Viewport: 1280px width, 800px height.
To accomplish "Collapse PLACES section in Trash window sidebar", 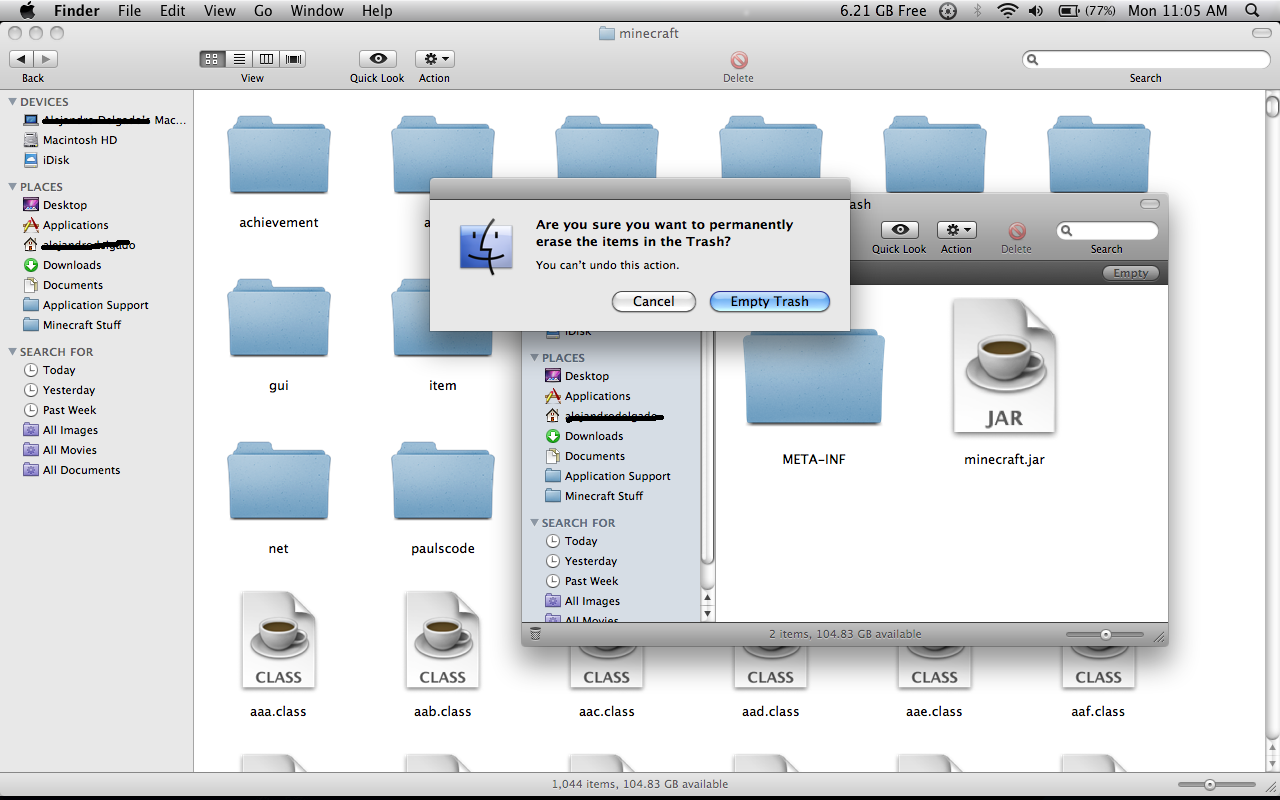I will pyautogui.click(x=534, y=358).
